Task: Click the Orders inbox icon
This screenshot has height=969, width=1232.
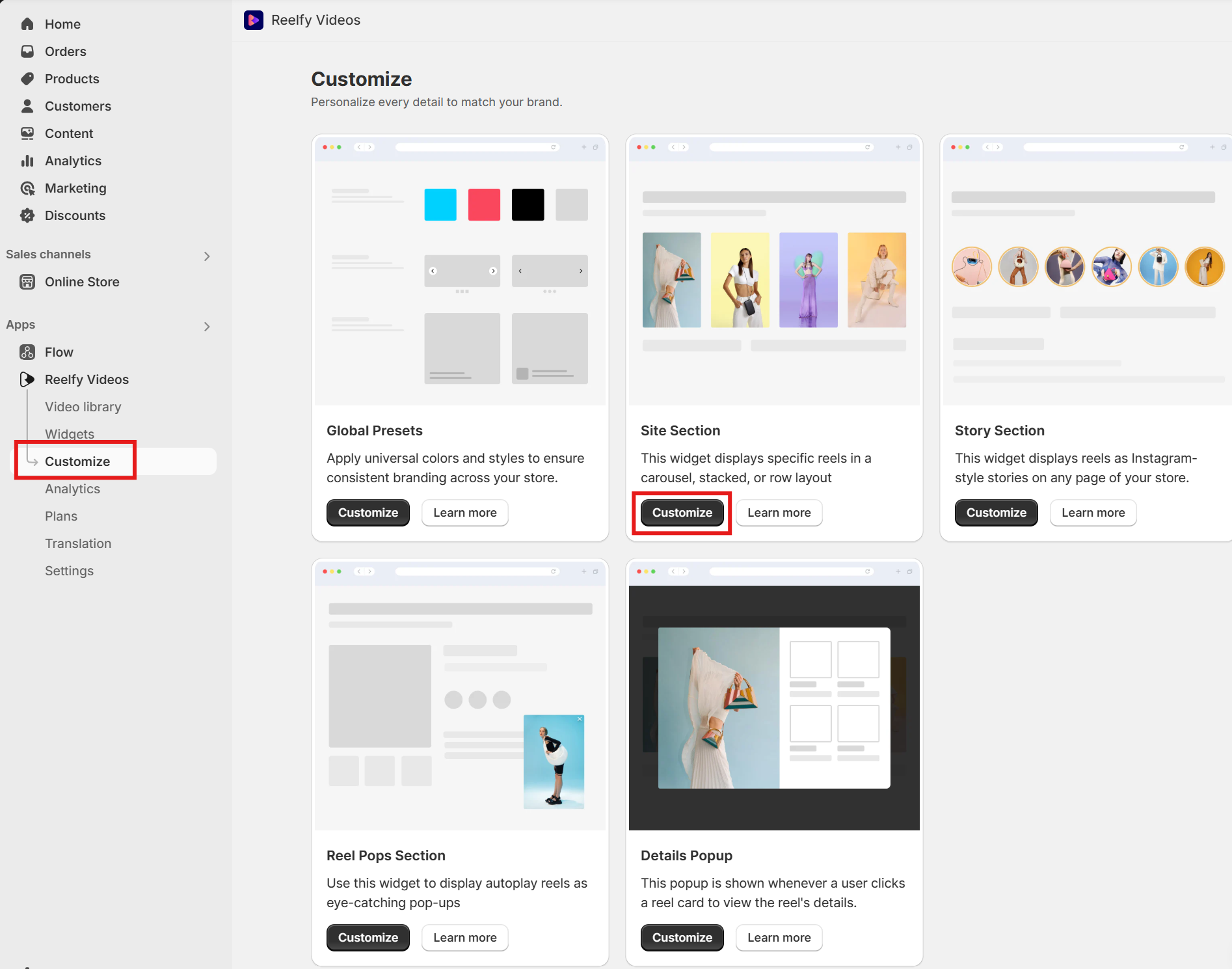Action: coord(27,51)
